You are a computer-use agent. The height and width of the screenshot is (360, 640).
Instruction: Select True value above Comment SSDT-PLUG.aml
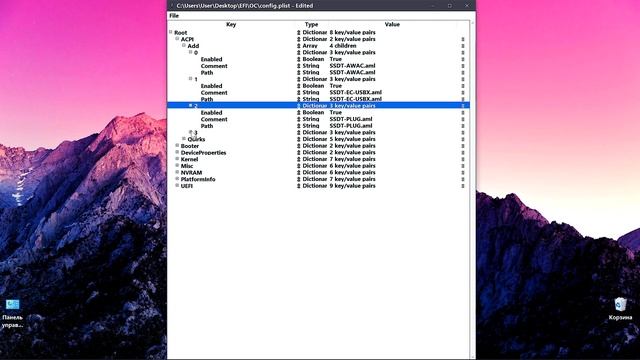coord(336,112)
